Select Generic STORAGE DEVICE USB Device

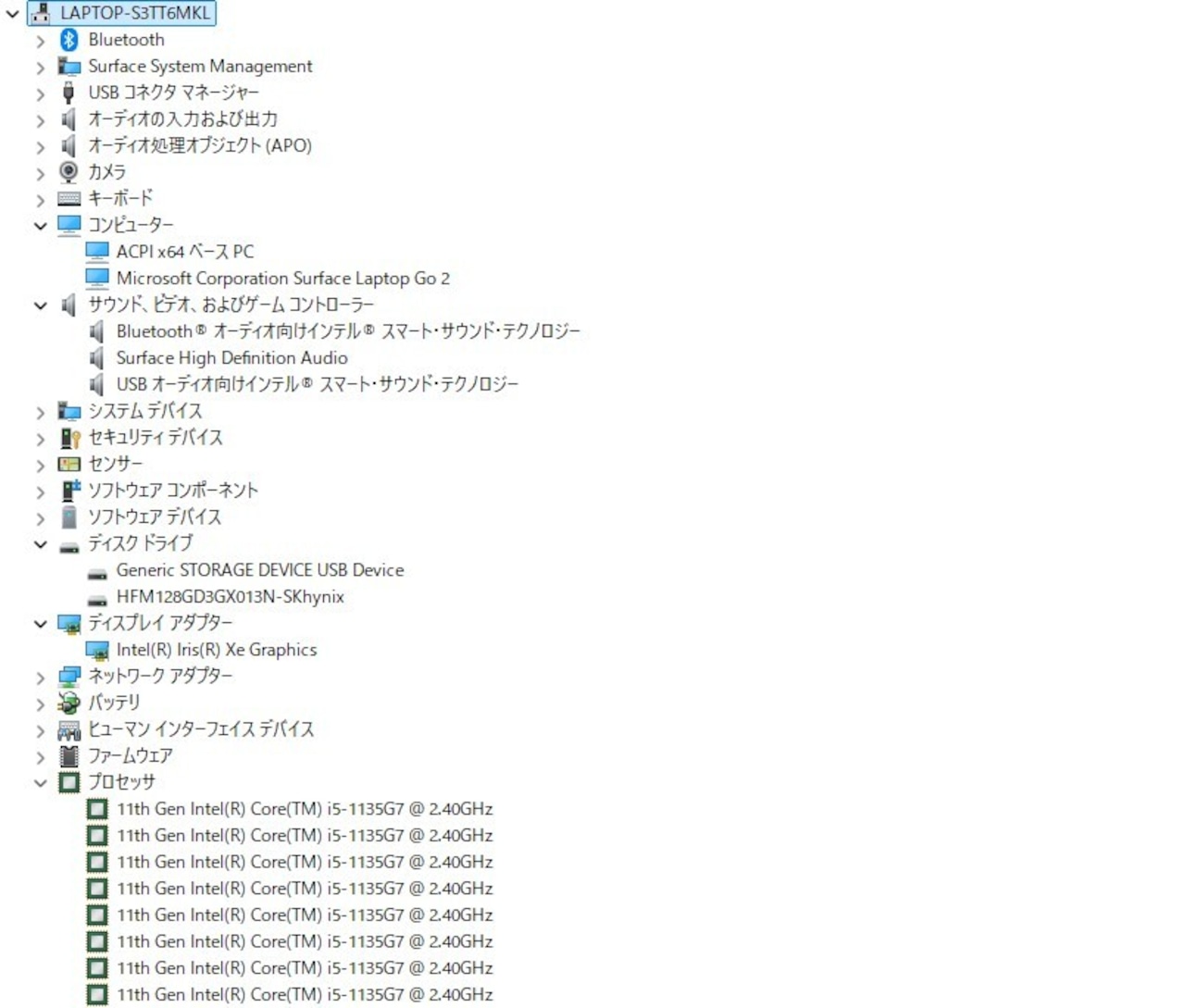(x=260, y=570)
